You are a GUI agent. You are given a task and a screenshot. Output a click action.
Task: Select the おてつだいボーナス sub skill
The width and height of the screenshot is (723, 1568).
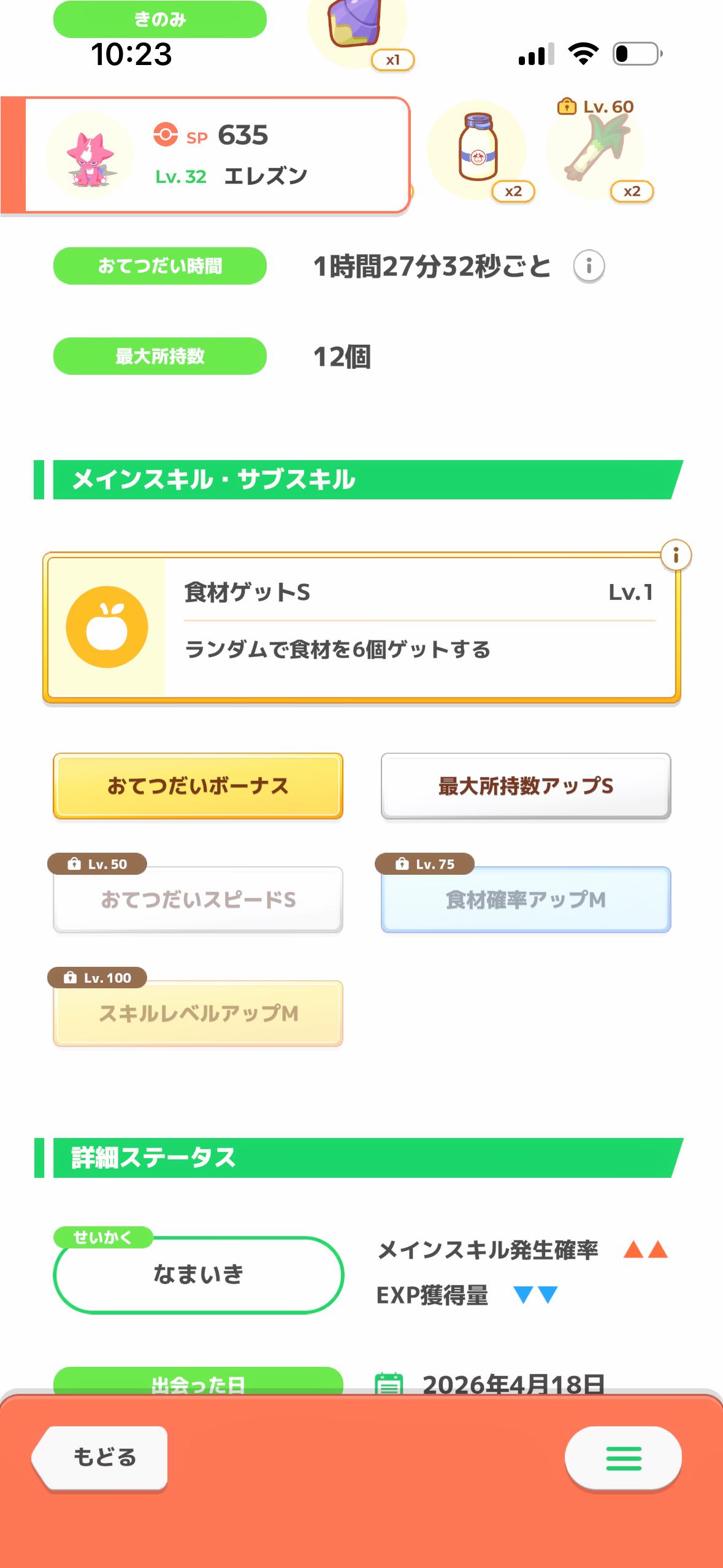click(x=197, y=786)
